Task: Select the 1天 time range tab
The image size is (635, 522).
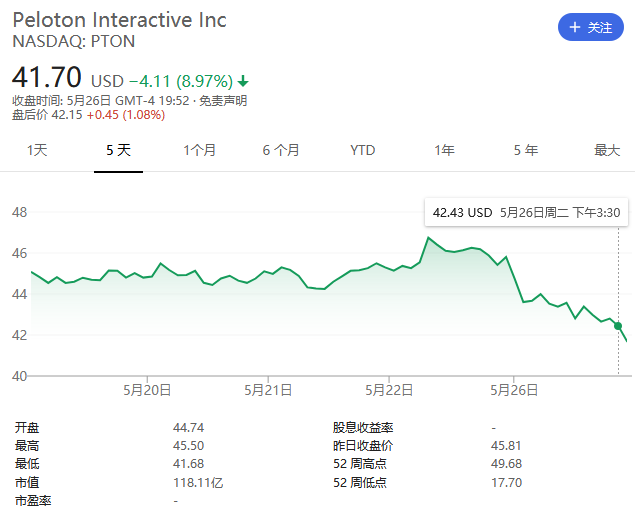Action: (37, 150)
